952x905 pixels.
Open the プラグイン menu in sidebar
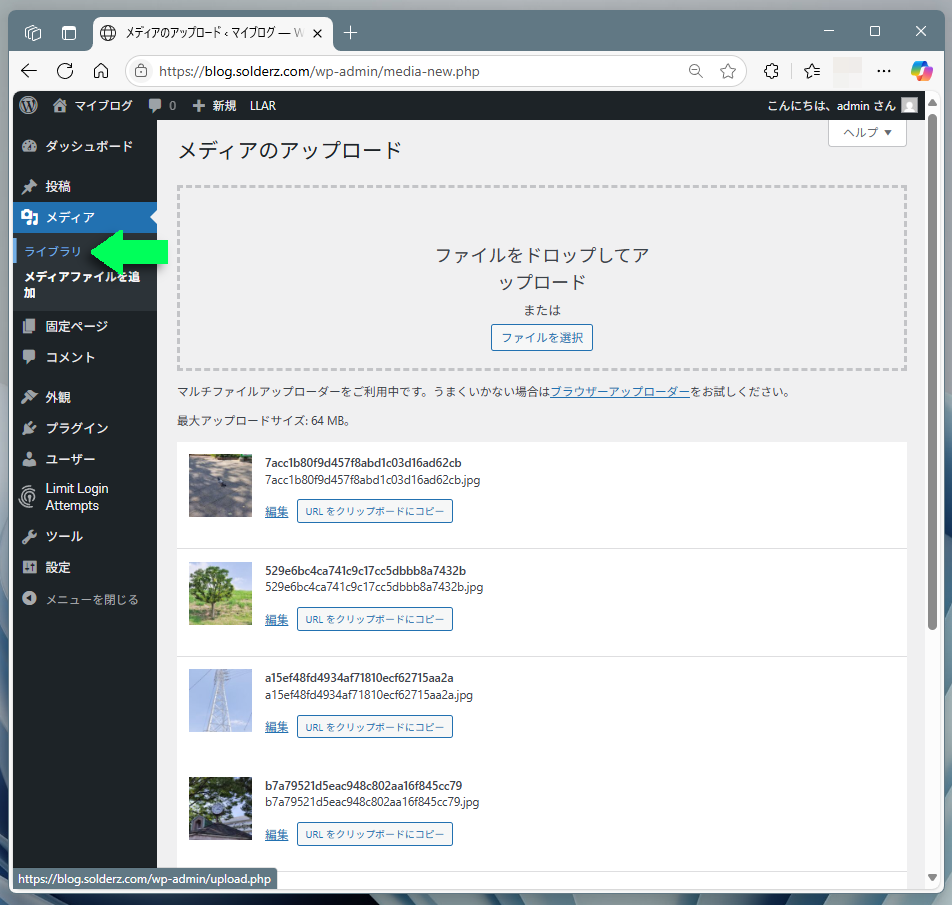point(76,428)
